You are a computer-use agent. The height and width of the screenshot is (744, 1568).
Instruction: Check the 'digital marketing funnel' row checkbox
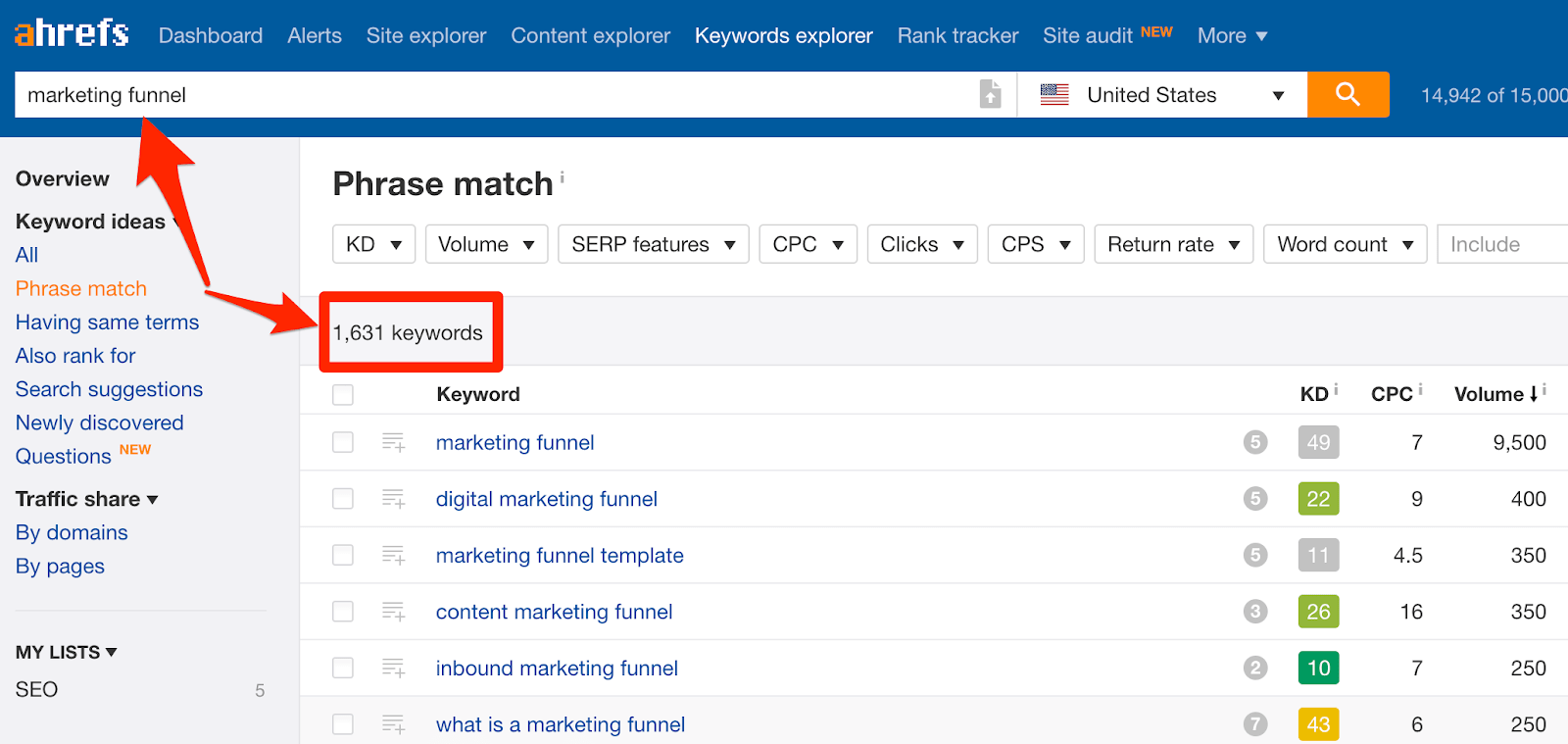pyautogui.click(x=343, y=499)
